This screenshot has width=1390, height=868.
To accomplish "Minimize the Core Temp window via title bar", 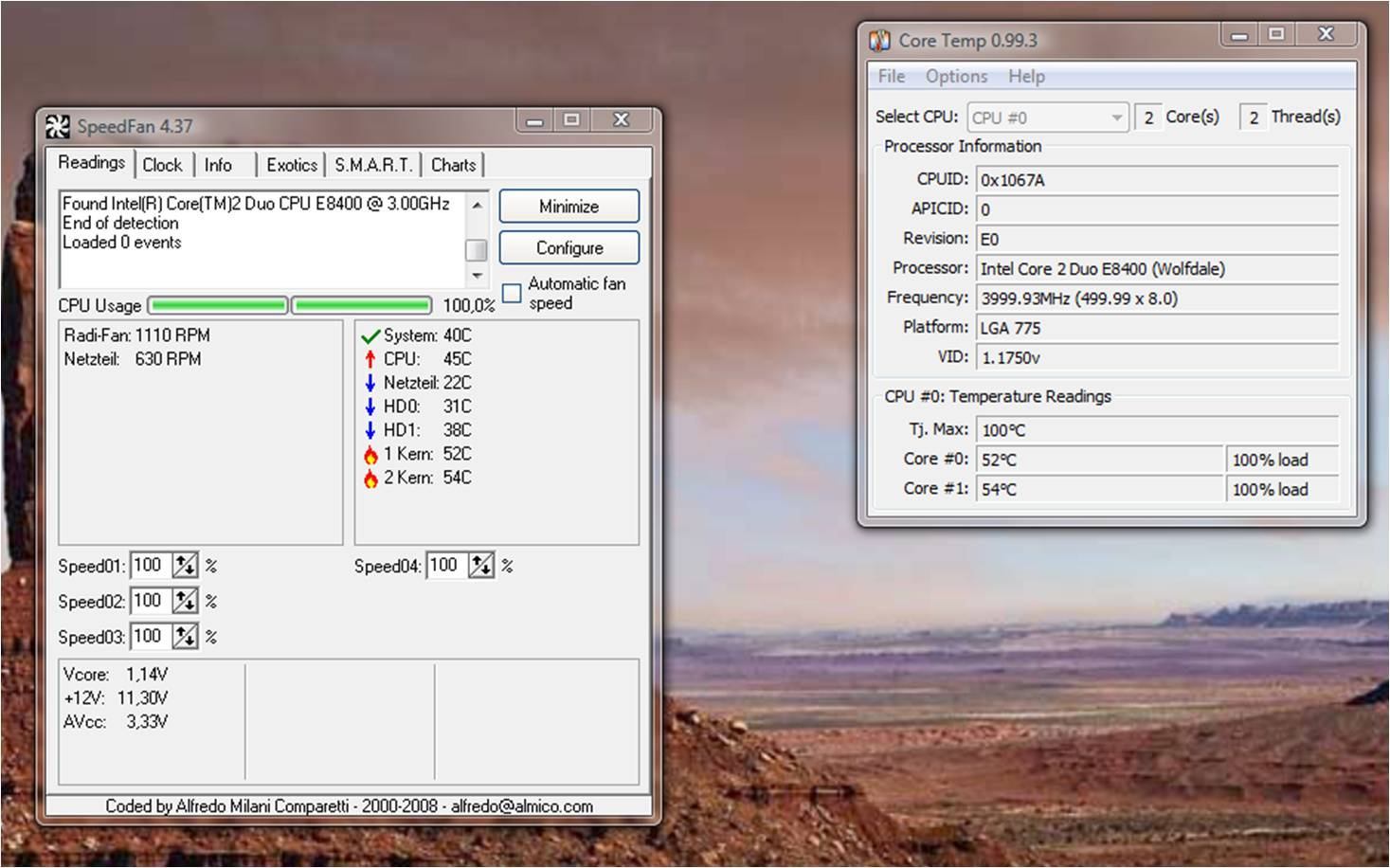I will click(1239, 35).
